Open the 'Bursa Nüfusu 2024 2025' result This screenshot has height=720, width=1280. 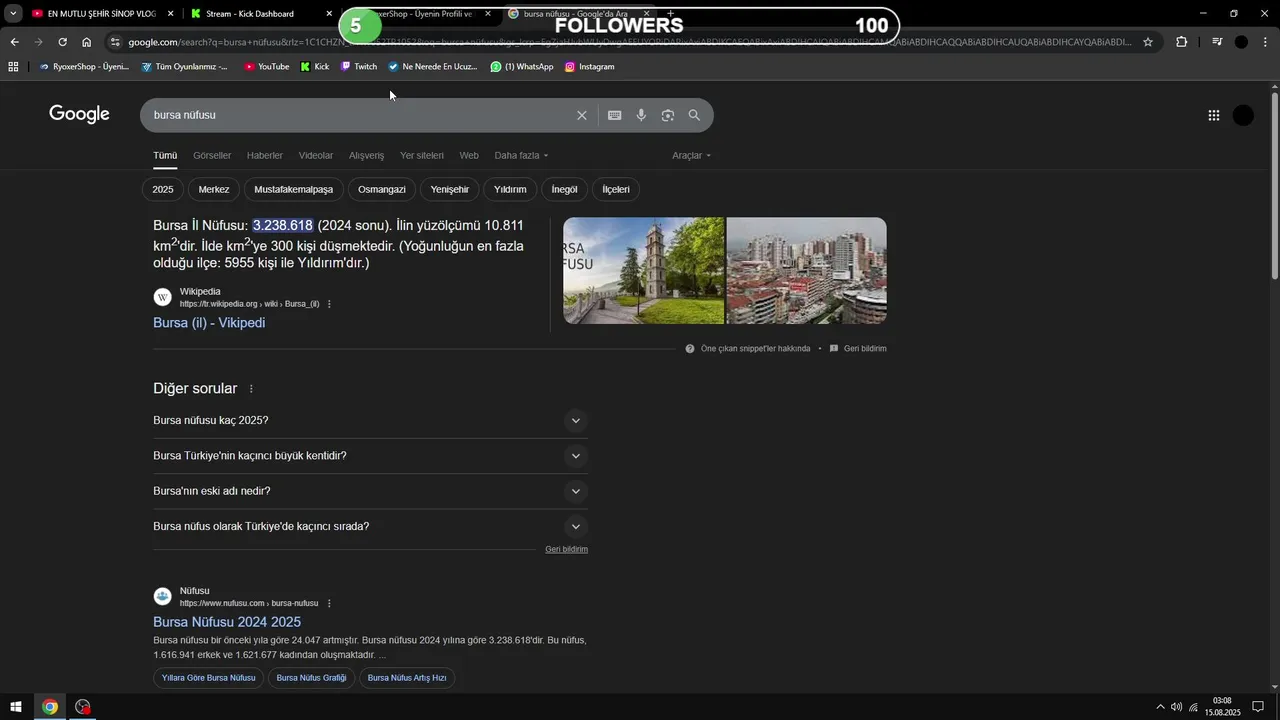pyautogui.click(x=227, y=622)
